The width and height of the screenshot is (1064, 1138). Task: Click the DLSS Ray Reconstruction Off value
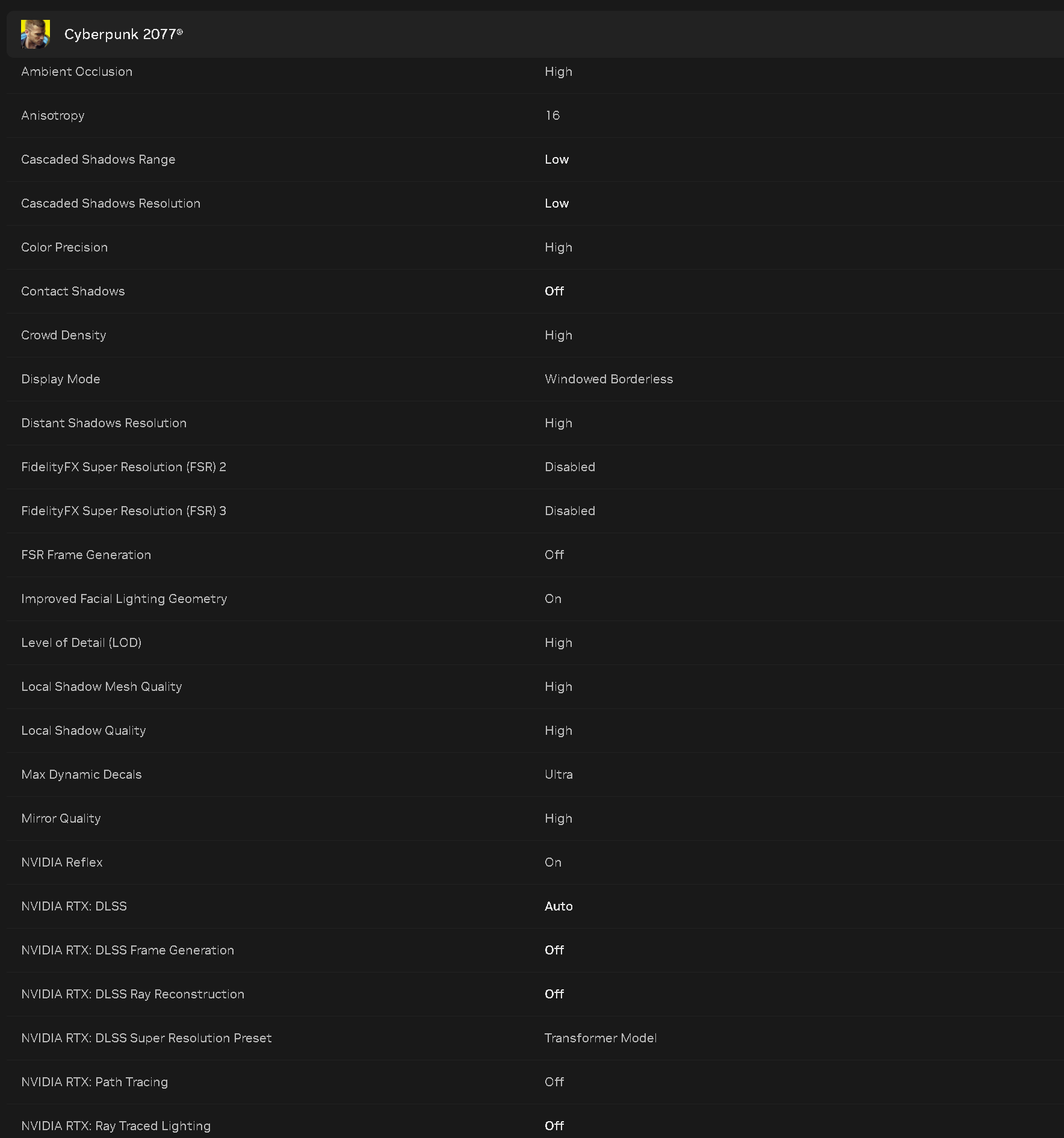(x=554, y=994)
